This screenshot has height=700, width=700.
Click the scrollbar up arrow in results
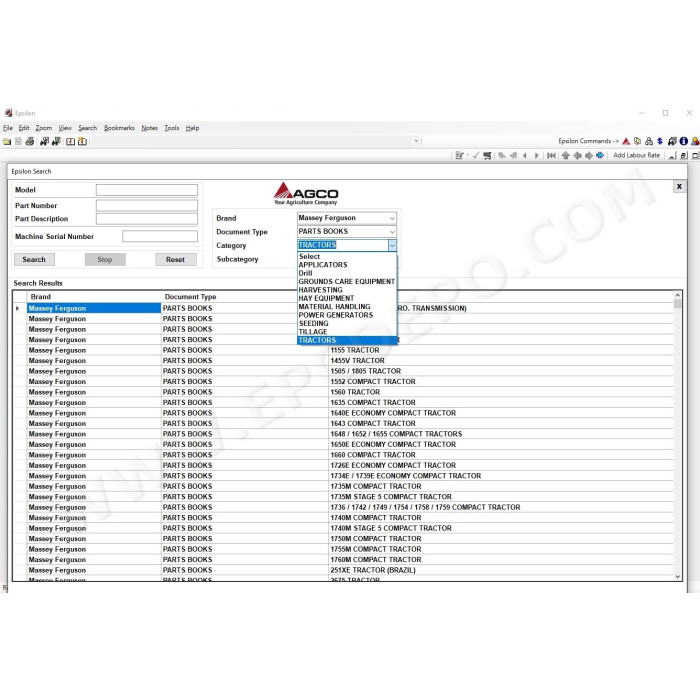click(x=677, y=295)
